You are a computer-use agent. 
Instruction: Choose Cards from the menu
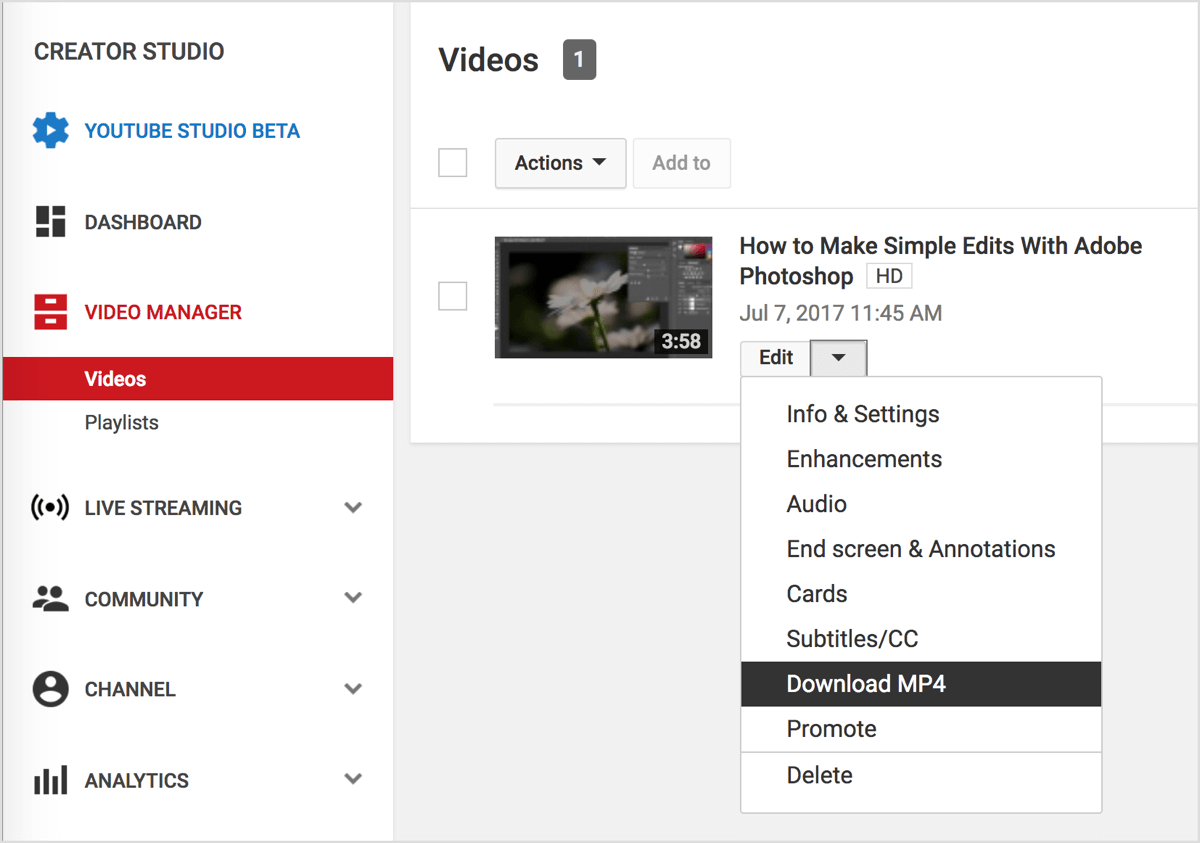tap(921, 594)
